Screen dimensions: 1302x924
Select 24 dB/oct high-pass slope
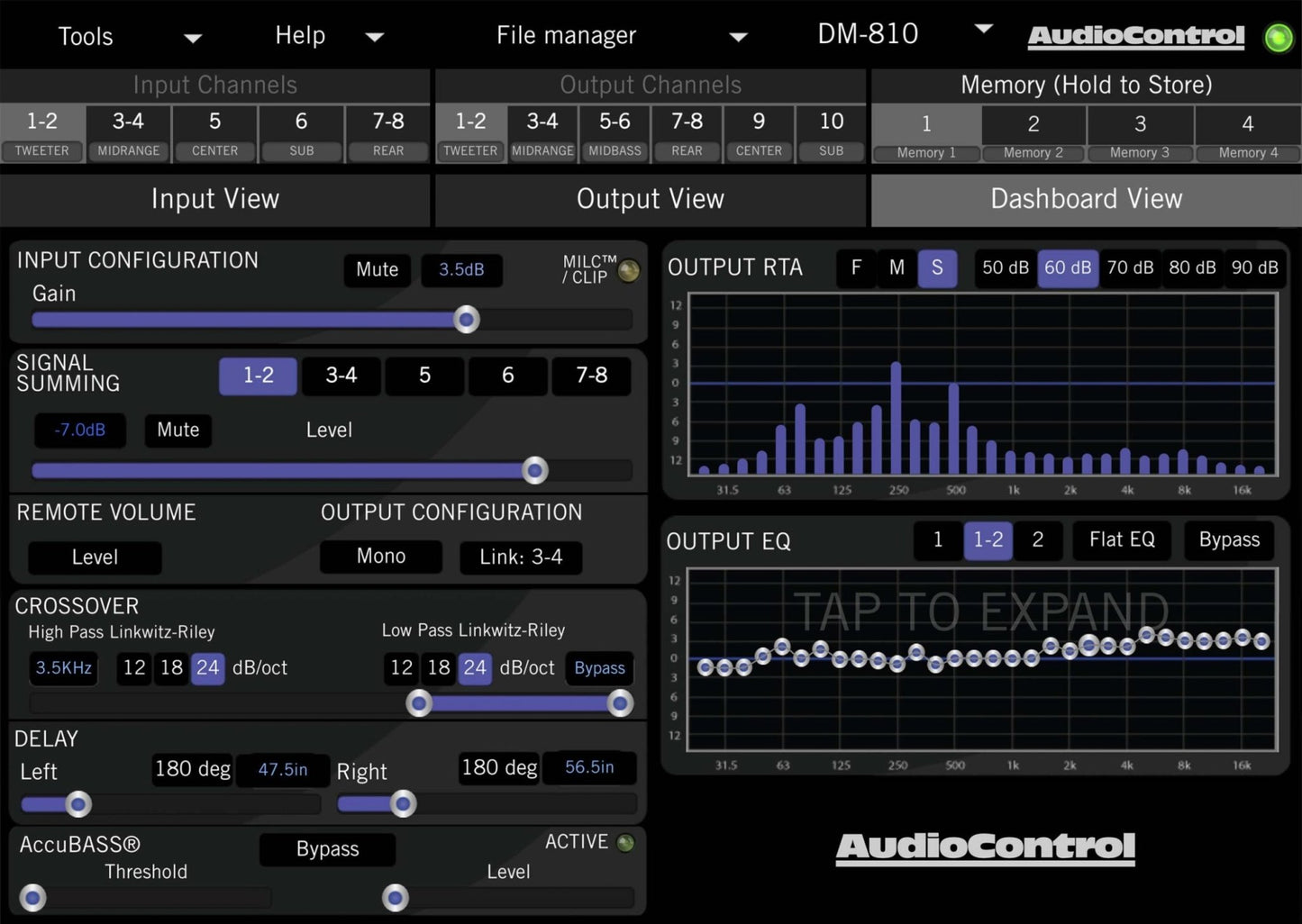[208, 668]
